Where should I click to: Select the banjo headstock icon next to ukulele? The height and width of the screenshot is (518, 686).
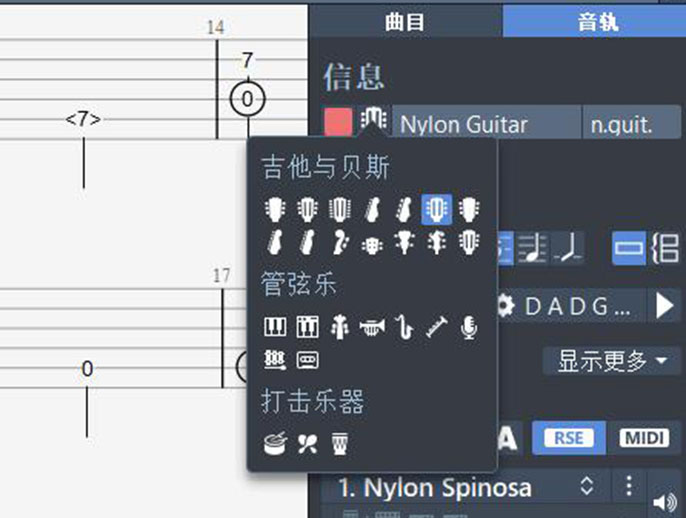tap(404, 242)
